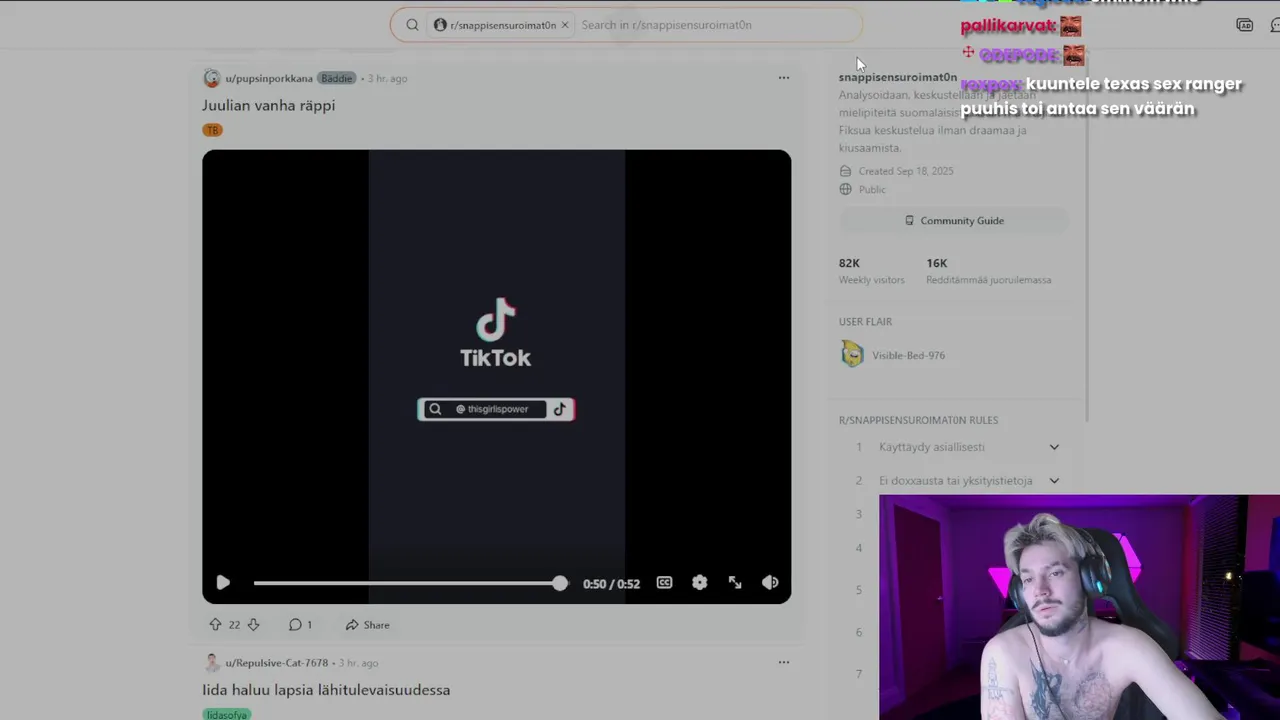1280x720 pixels.
Task: Open post Iida haluu lapsia lähitulevaisuudessa
Action: [326, 690]
